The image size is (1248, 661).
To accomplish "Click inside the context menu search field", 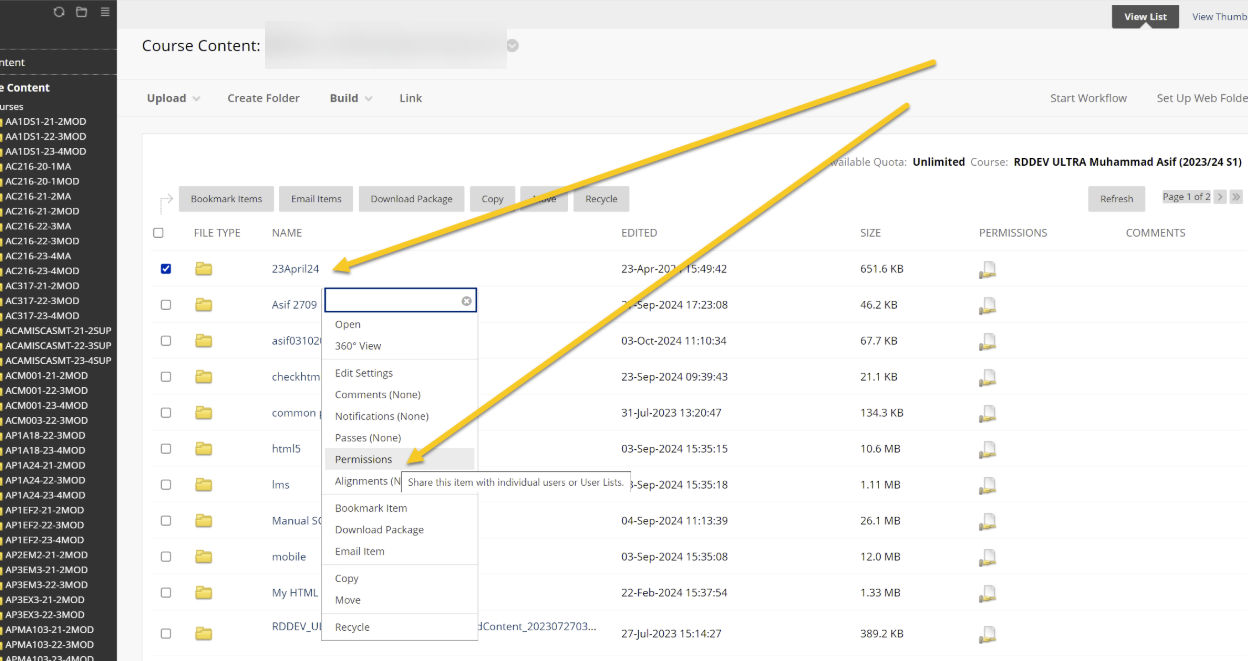I will pos(392,301).
